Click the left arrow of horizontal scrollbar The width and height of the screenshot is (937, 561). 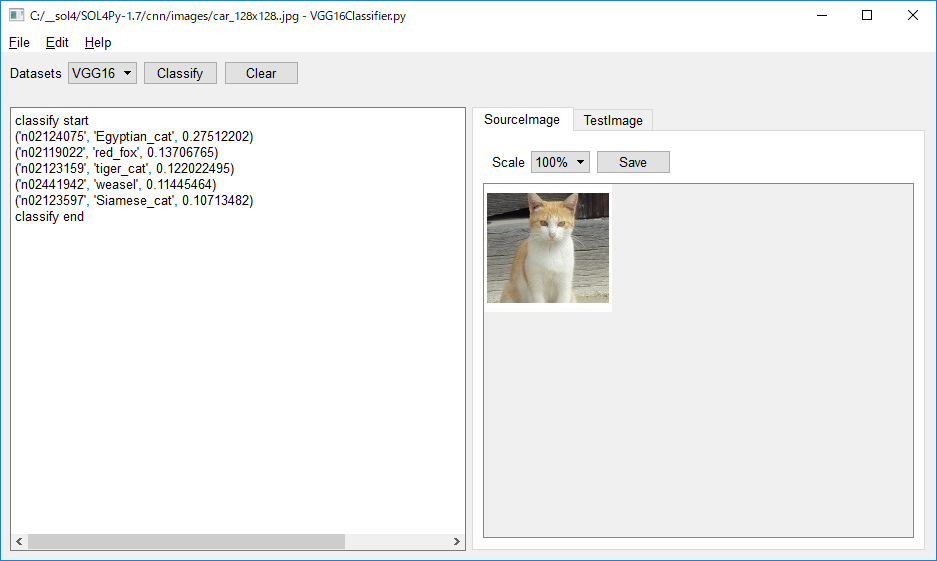click(x=19, y=541)
